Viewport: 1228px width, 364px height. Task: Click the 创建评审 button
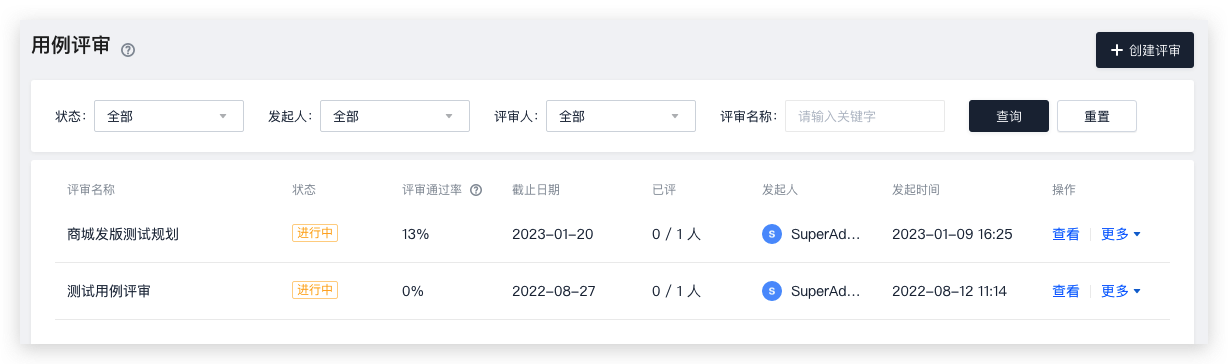tap(1145, 50)
